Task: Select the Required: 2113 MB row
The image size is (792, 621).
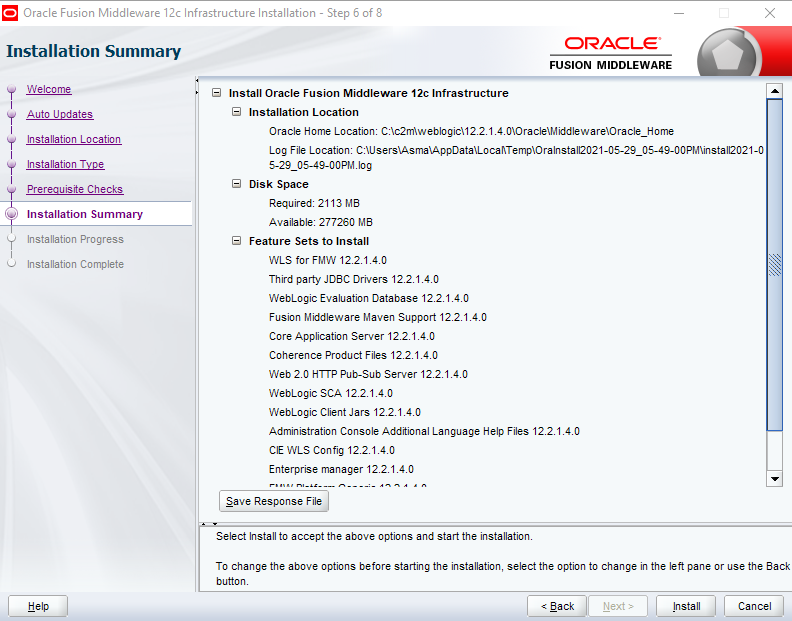Action: point(314,203)
